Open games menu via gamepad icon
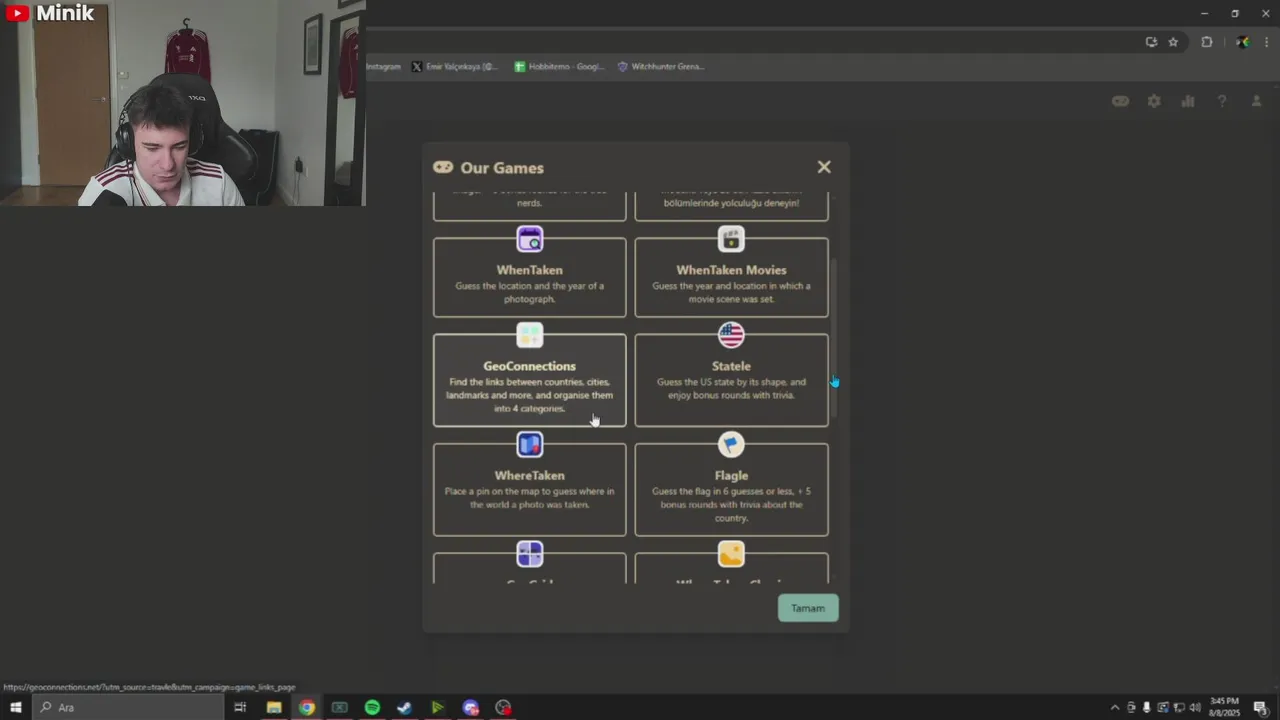The height and width of the screenshot is (720, 1280). point(1120,101)
